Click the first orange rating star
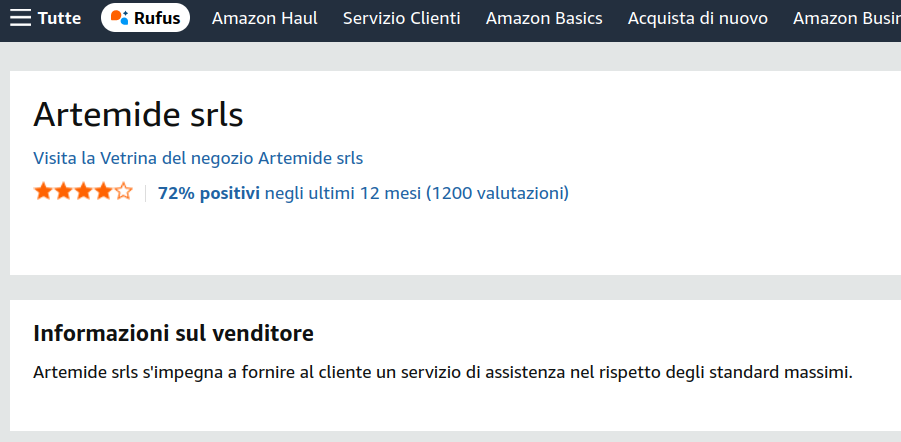This screenshot has height=442, width=901. click(x=43, y=192)
